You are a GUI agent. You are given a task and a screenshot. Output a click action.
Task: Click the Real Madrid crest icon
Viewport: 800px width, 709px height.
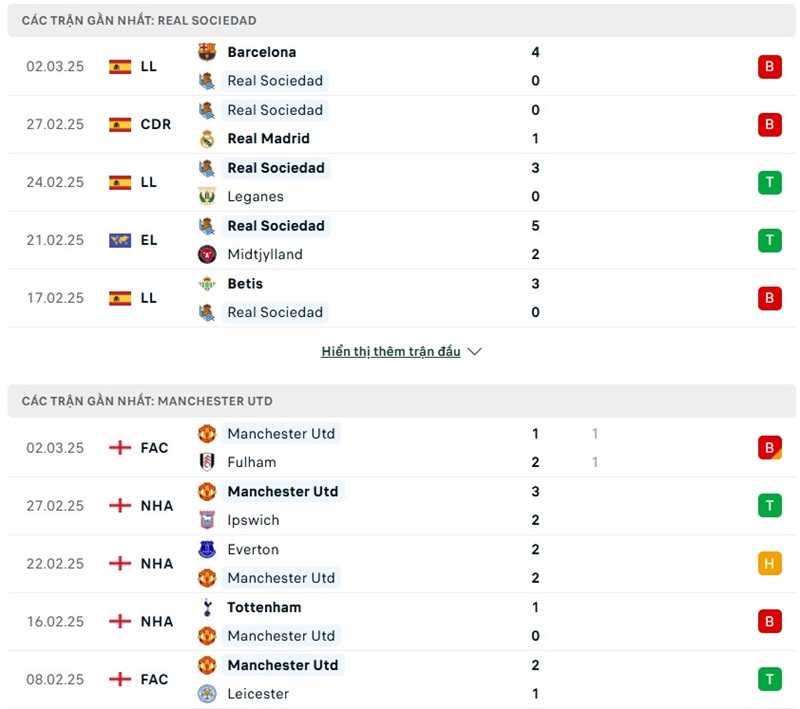[x=207, y=139]
